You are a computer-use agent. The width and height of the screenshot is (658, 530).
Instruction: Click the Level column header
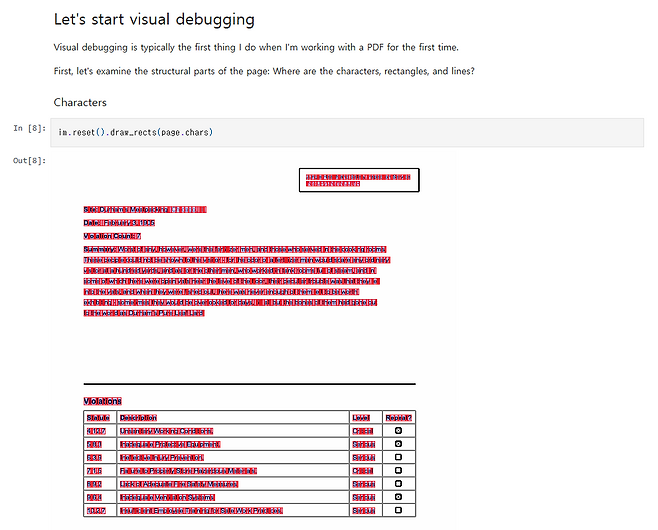click(x=361, y=418)
